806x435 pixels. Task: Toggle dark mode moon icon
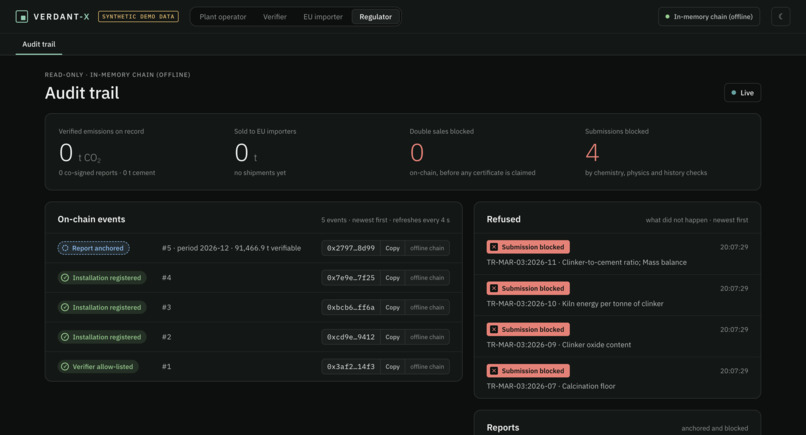click(x=780, y=16)
